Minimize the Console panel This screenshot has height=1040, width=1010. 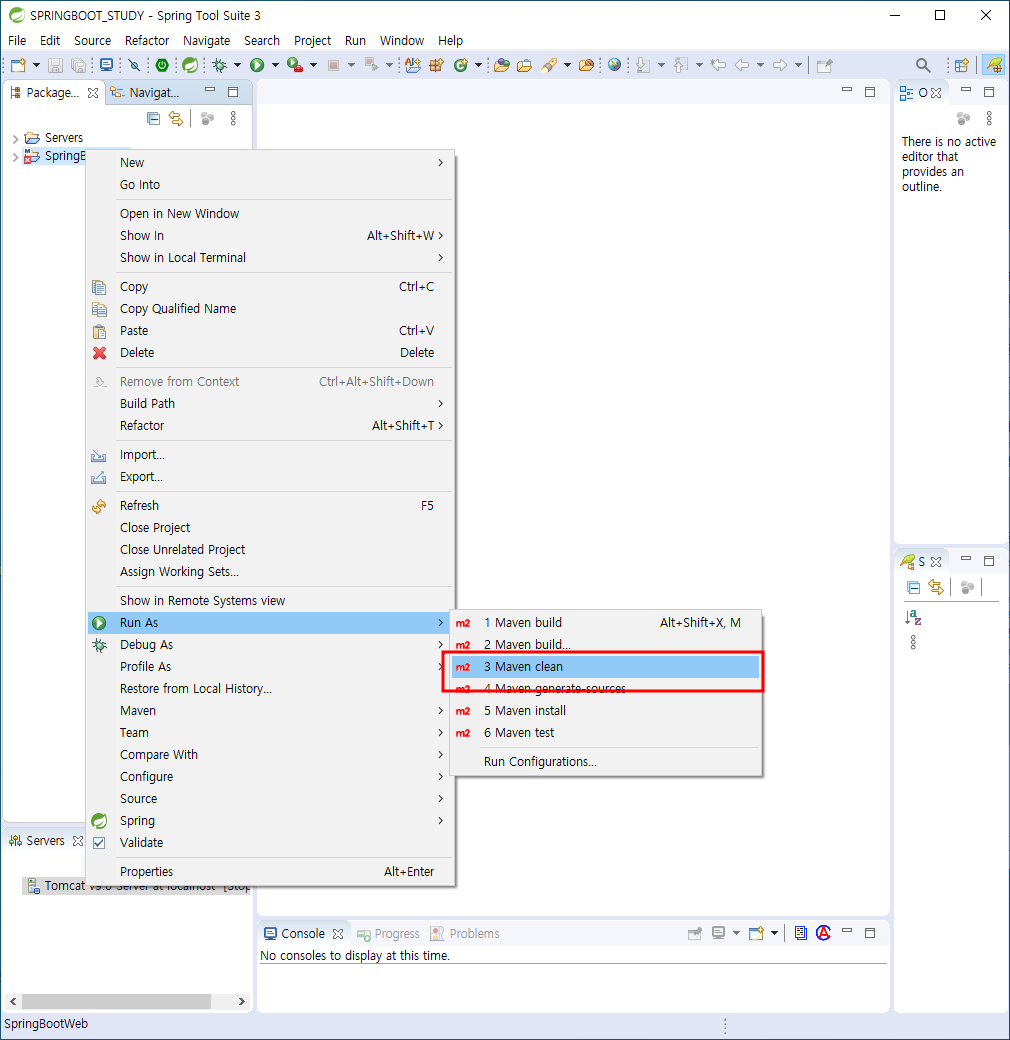[x=847, y=931]
